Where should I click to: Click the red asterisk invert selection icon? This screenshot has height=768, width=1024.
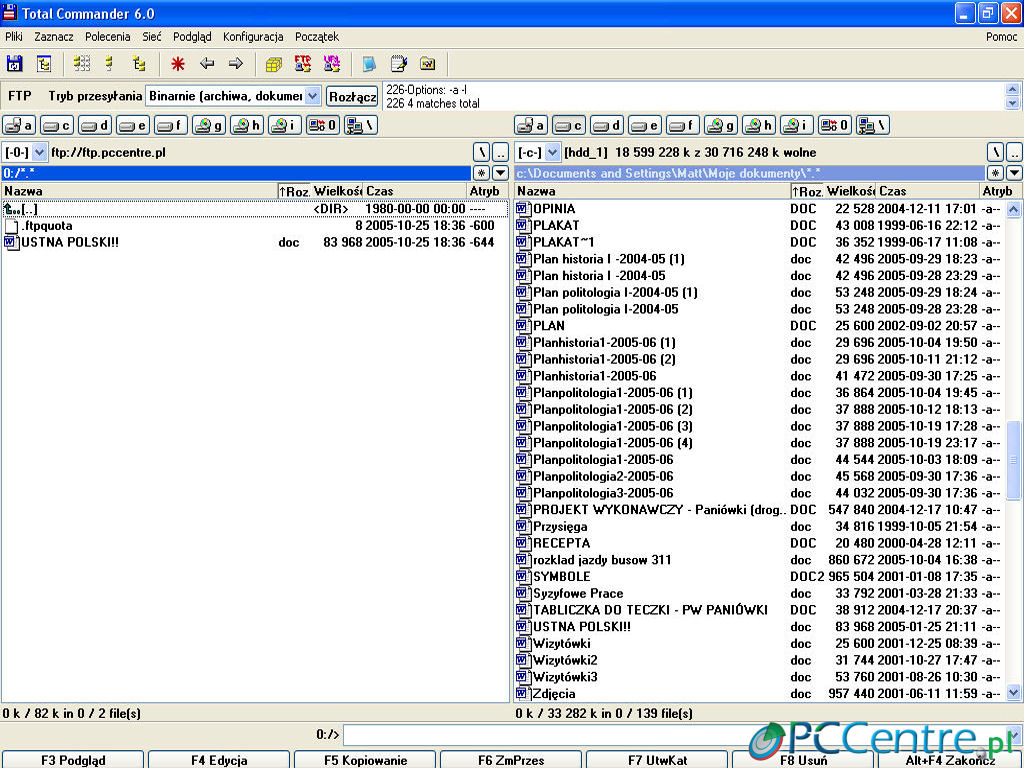click(177, 64)
